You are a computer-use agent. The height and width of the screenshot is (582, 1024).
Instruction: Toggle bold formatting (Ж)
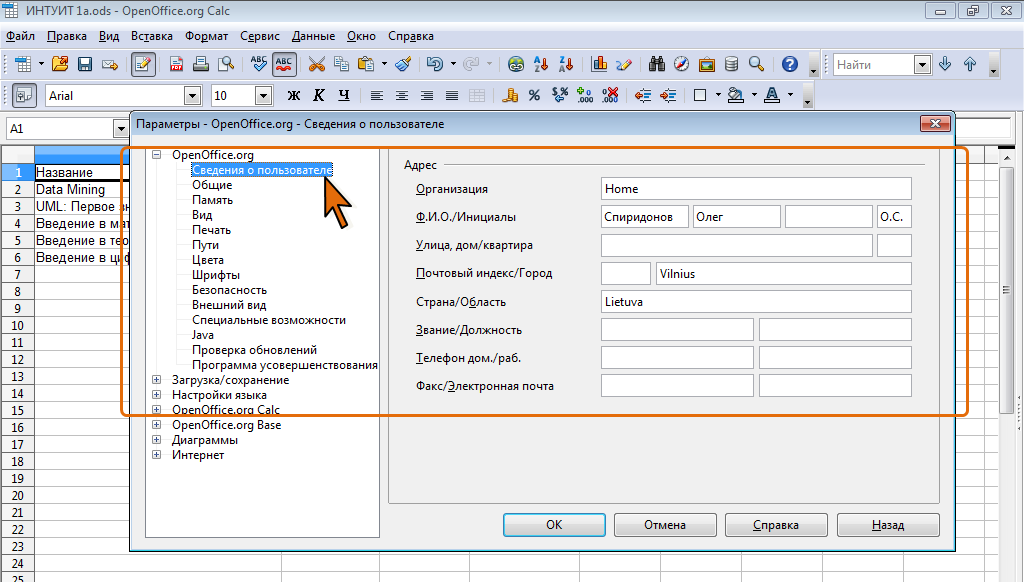coord(294,95)
